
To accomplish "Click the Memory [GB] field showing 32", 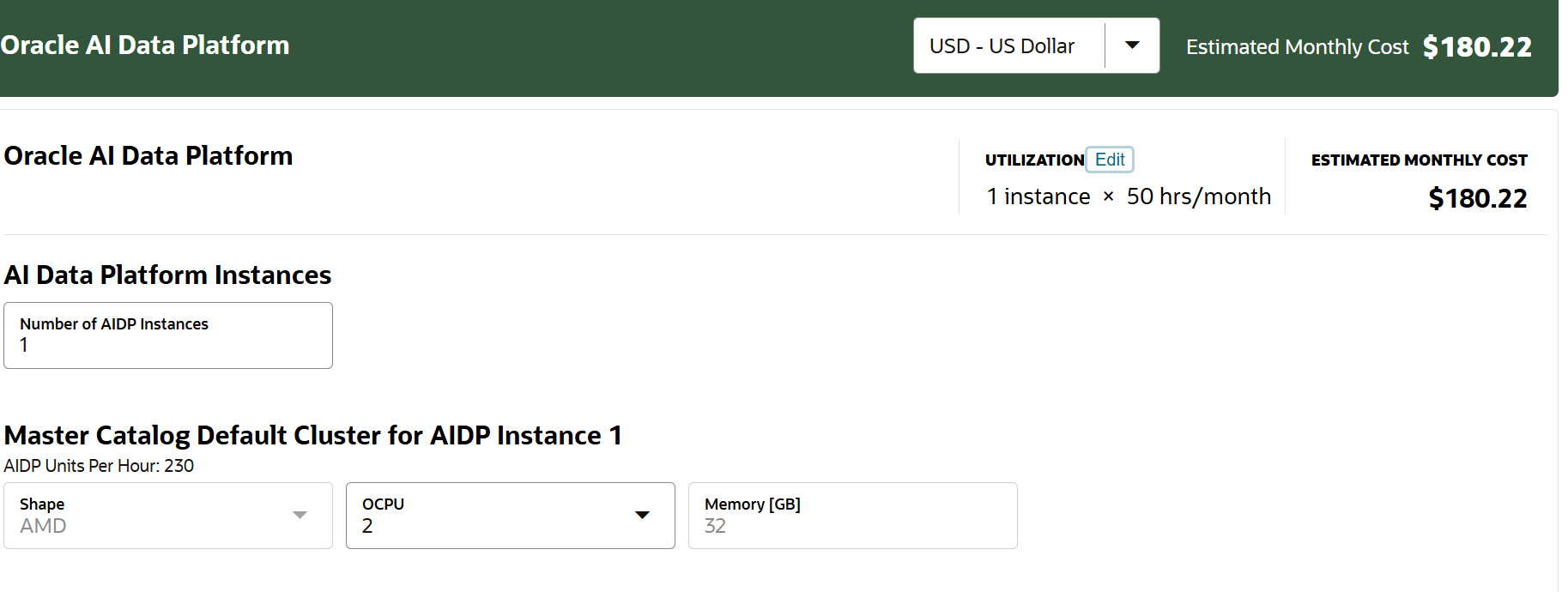I will pyautogui.click(x=853, y=516).
